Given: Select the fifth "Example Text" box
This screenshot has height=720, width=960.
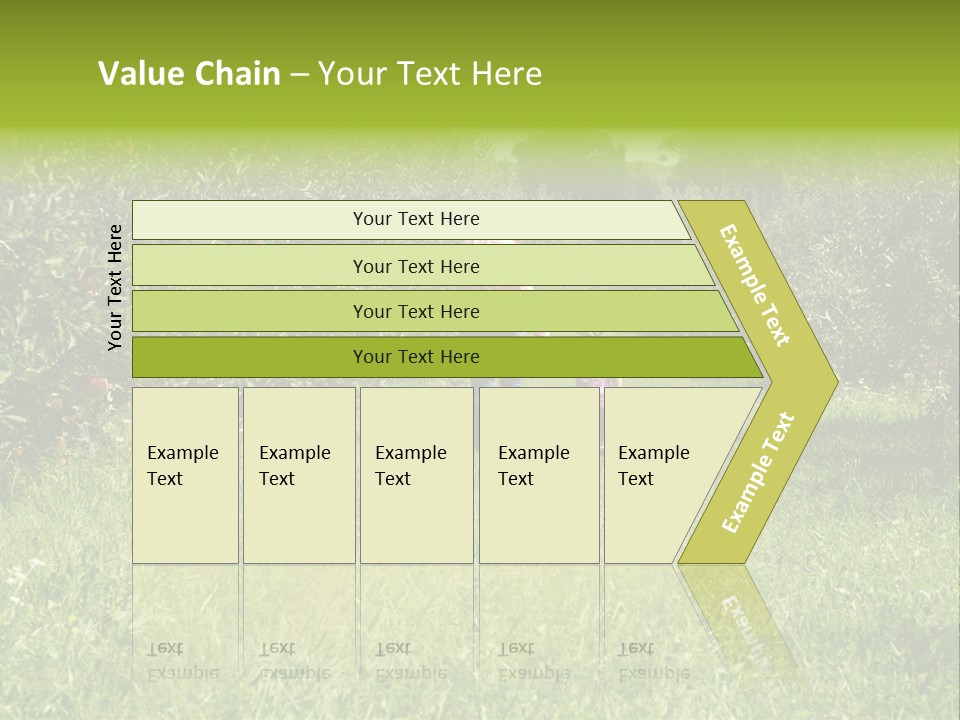Looking at the screenshot, I should pyautogui.click(x=653, y=466).
